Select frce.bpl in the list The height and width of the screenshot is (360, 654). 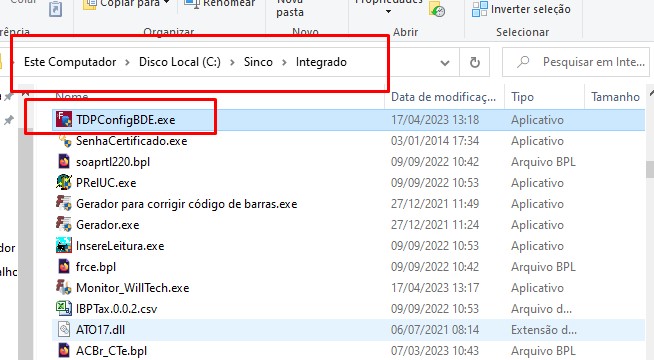coord(96,267)
